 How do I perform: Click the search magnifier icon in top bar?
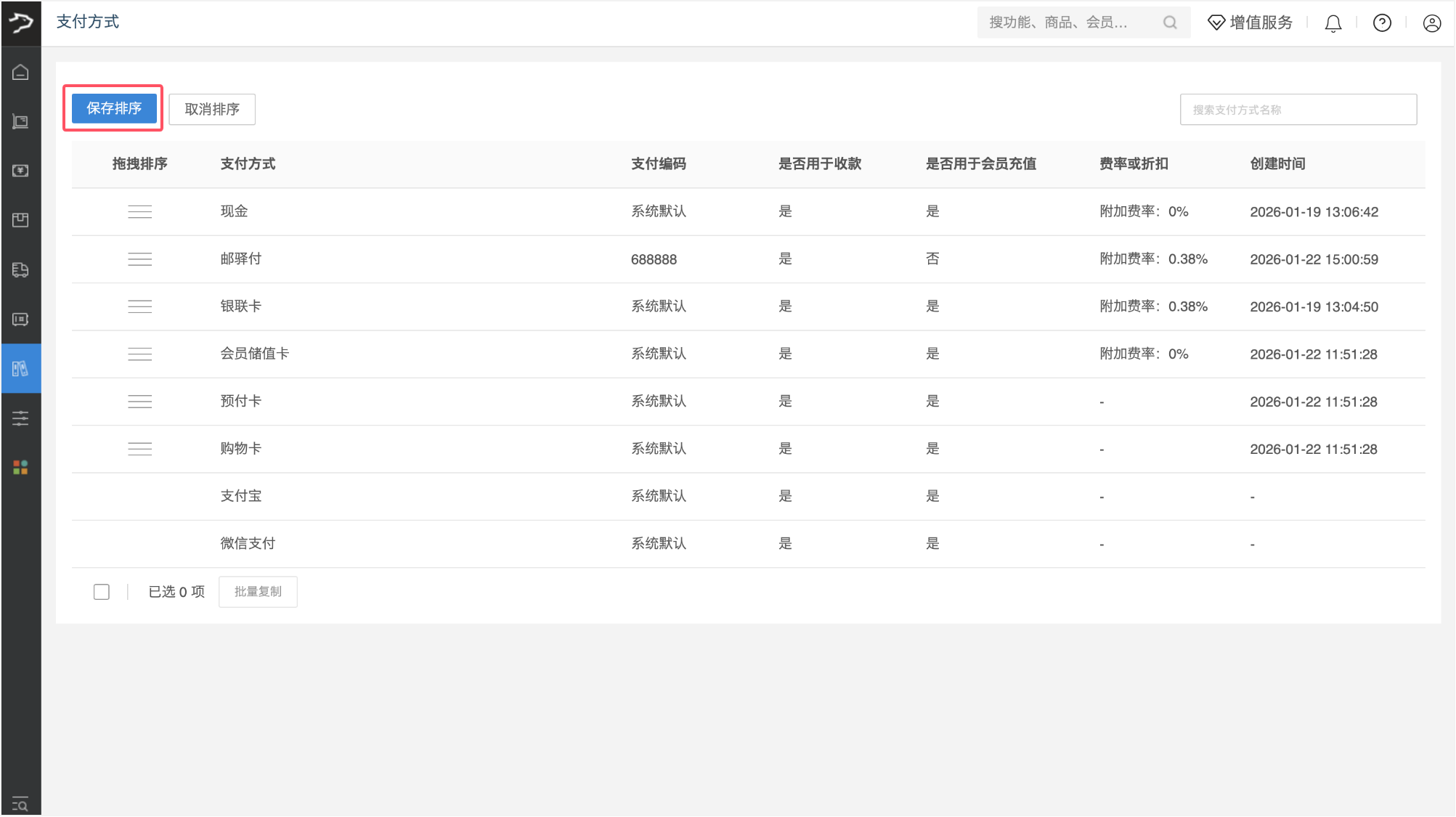pos(1169,23)
